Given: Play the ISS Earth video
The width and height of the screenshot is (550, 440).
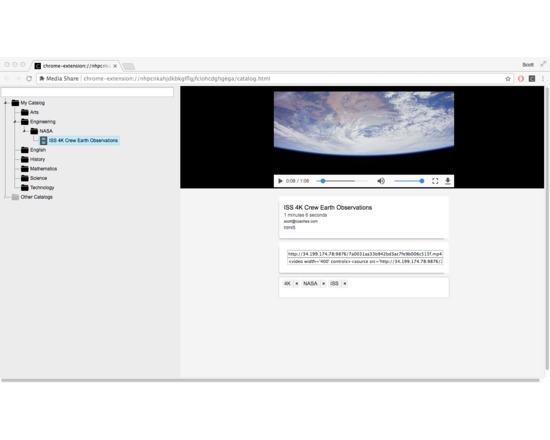Looking at the screenshot, I should click(280, 181).
